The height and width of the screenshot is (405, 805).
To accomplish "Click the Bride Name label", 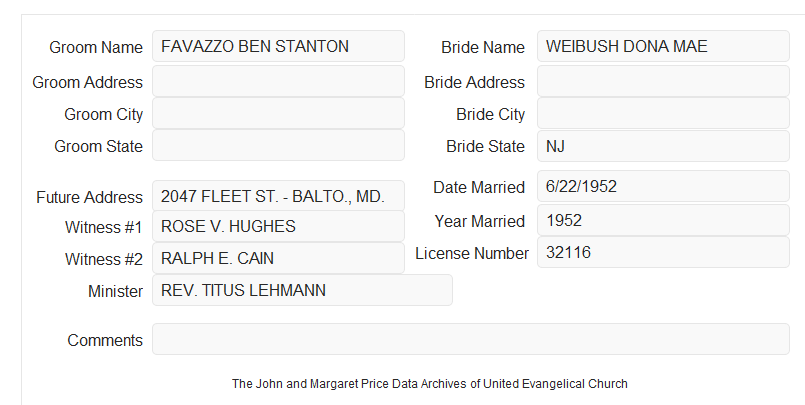I will pos(483,47).
